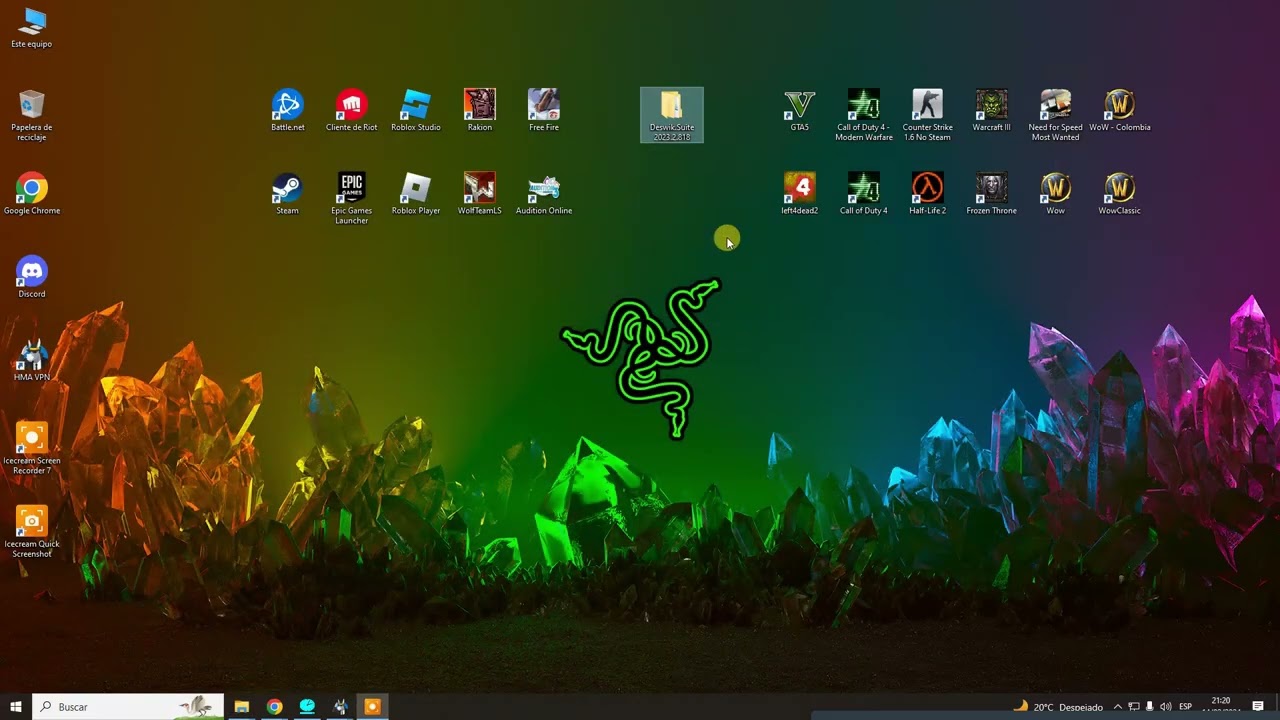Select Need for Speed Most Wanted shortcut
Image resolution: width=1280 pixels, height=720 pixels.
pyautogui.click(x=1056, y=115)
